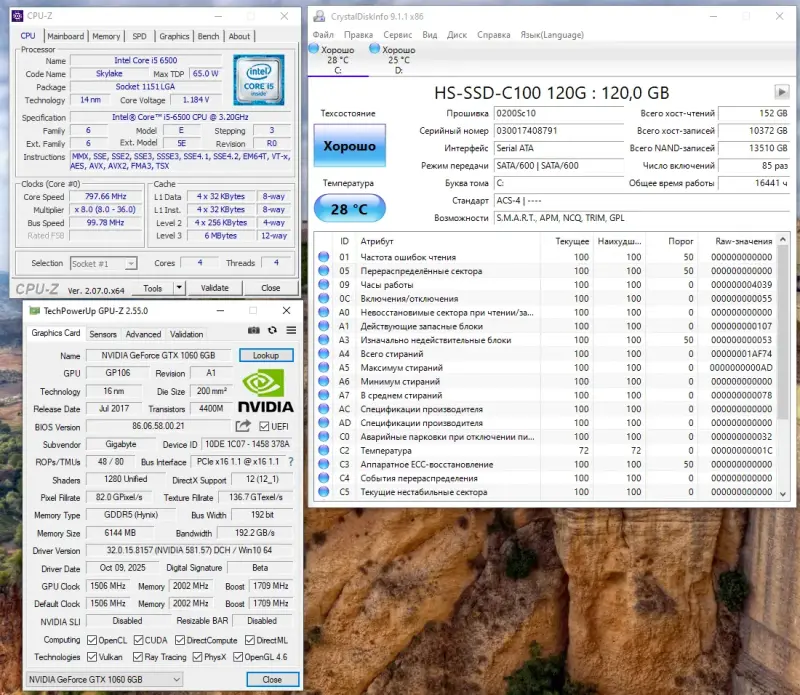Capture a screenshot with GPU-Z camera icon

click(254, 331)
